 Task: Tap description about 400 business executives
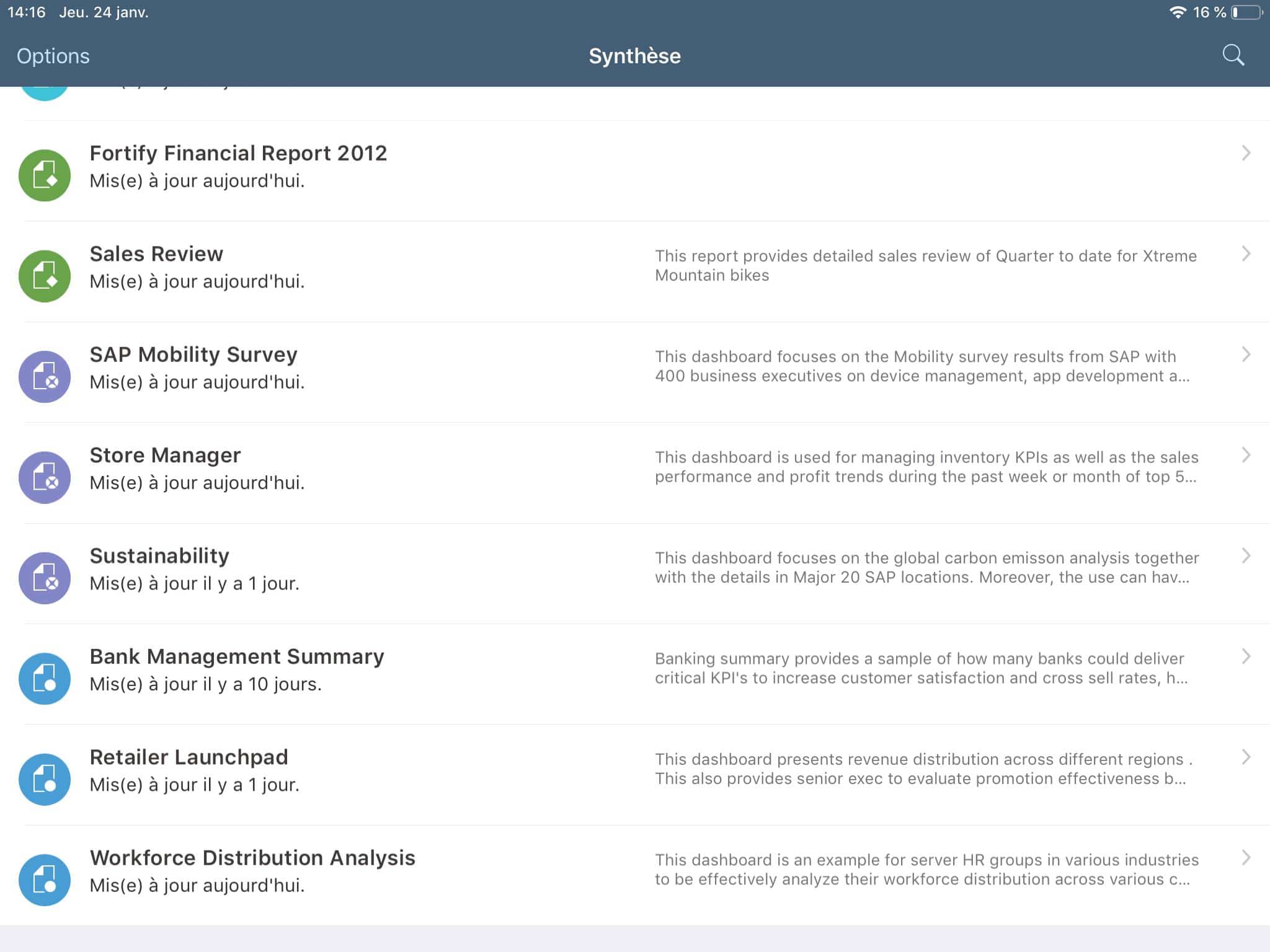tap(922, 366)
